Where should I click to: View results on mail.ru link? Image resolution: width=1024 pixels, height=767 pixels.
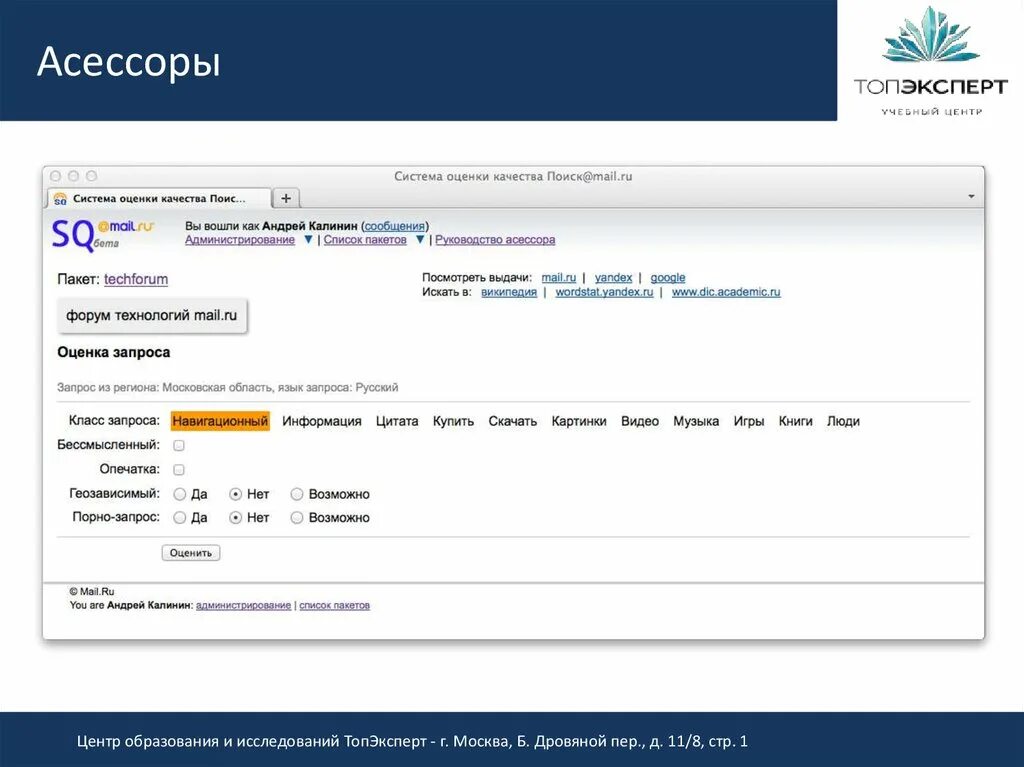[559, 278]
